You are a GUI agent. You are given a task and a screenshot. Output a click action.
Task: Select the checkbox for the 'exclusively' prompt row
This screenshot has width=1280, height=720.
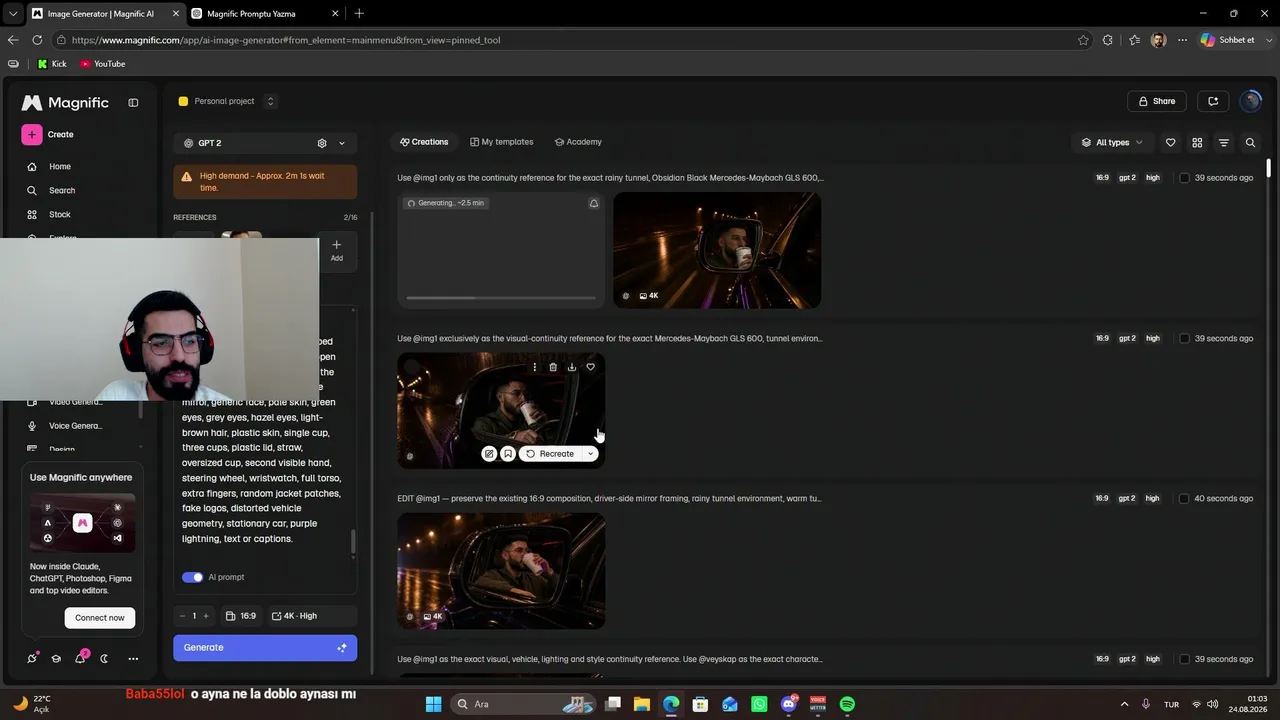1184,338
